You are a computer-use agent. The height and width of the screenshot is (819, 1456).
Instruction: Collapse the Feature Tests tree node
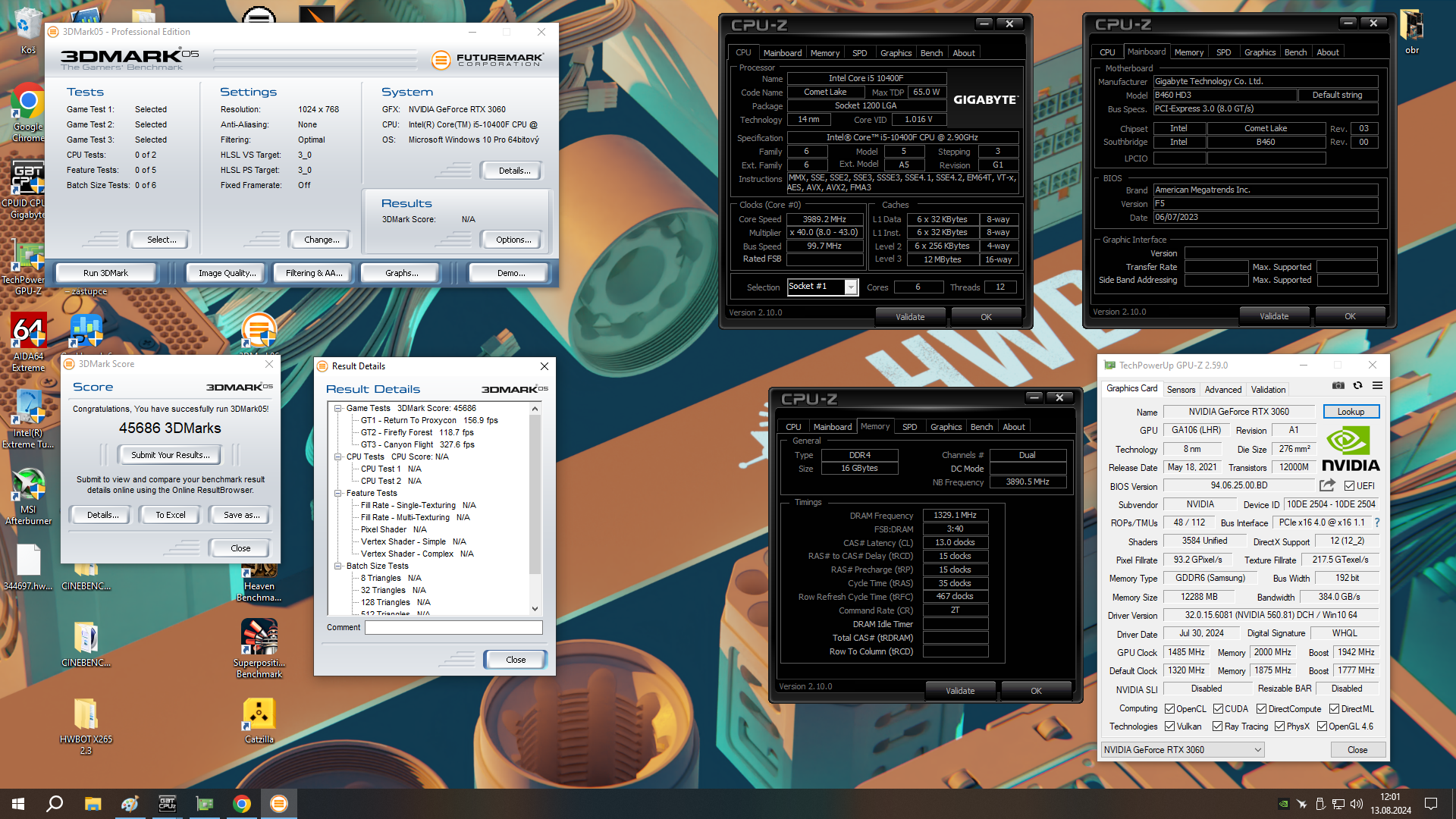pyautogui.click(x=338, y=493)
